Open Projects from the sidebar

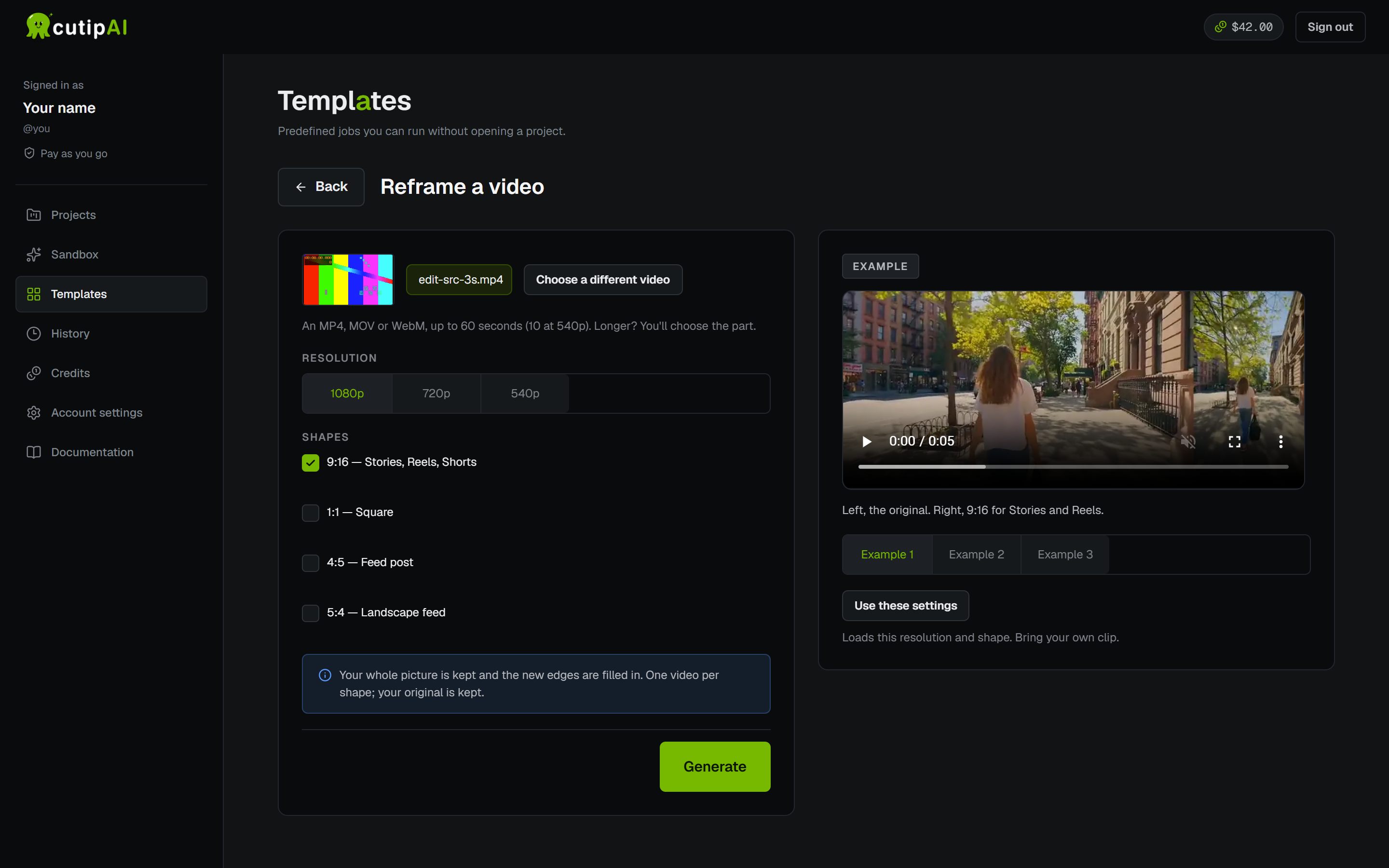(x=111, y=215)
